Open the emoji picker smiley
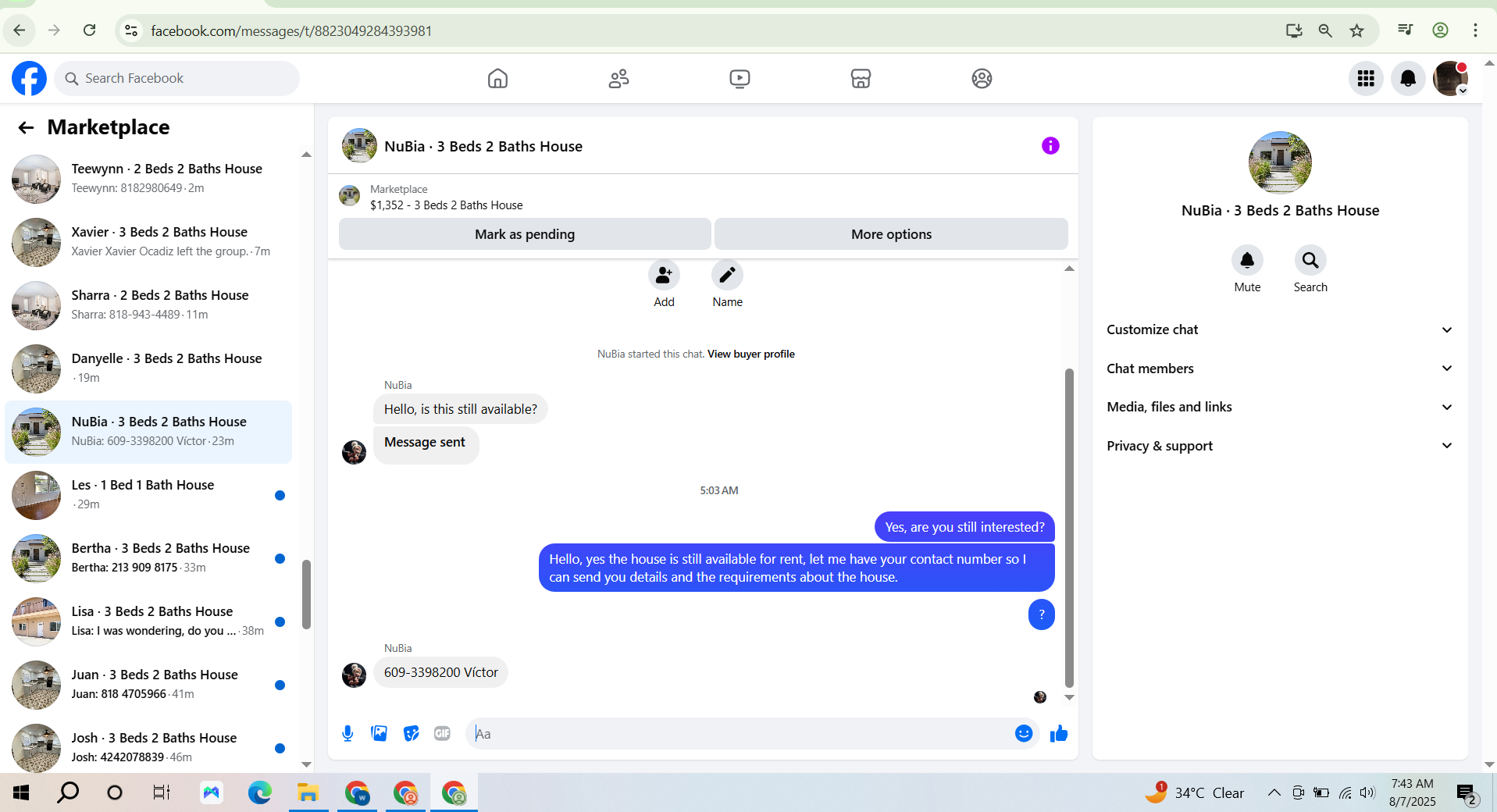 point(1024,733)
